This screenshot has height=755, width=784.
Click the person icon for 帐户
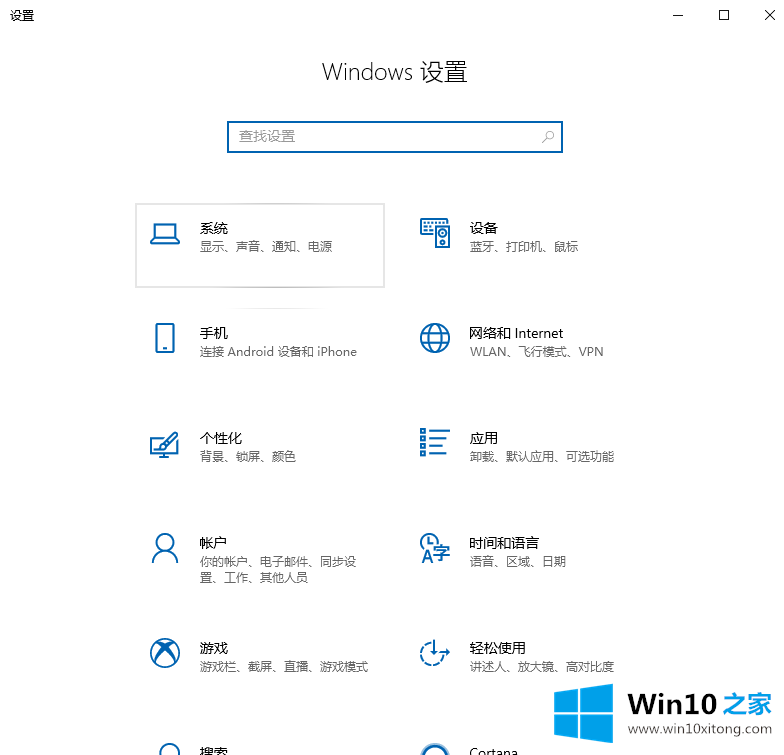165,548
